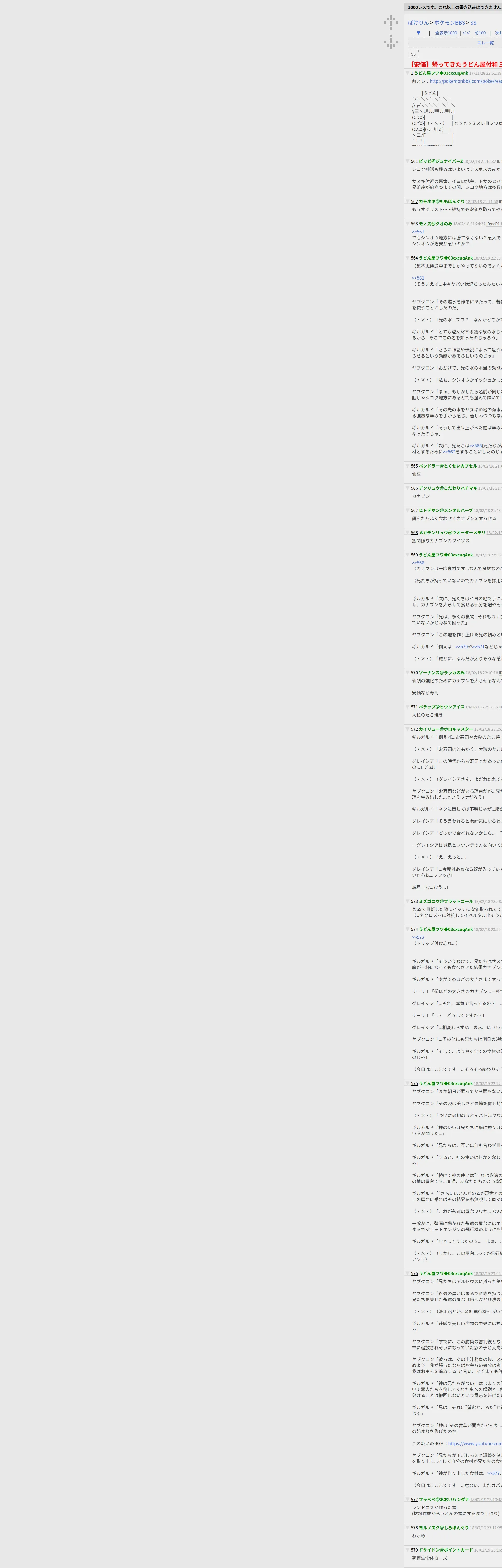The height and width of the screenshot is (1568, 502).
Task: Click post number 1 link
Action: click(412, 73)
